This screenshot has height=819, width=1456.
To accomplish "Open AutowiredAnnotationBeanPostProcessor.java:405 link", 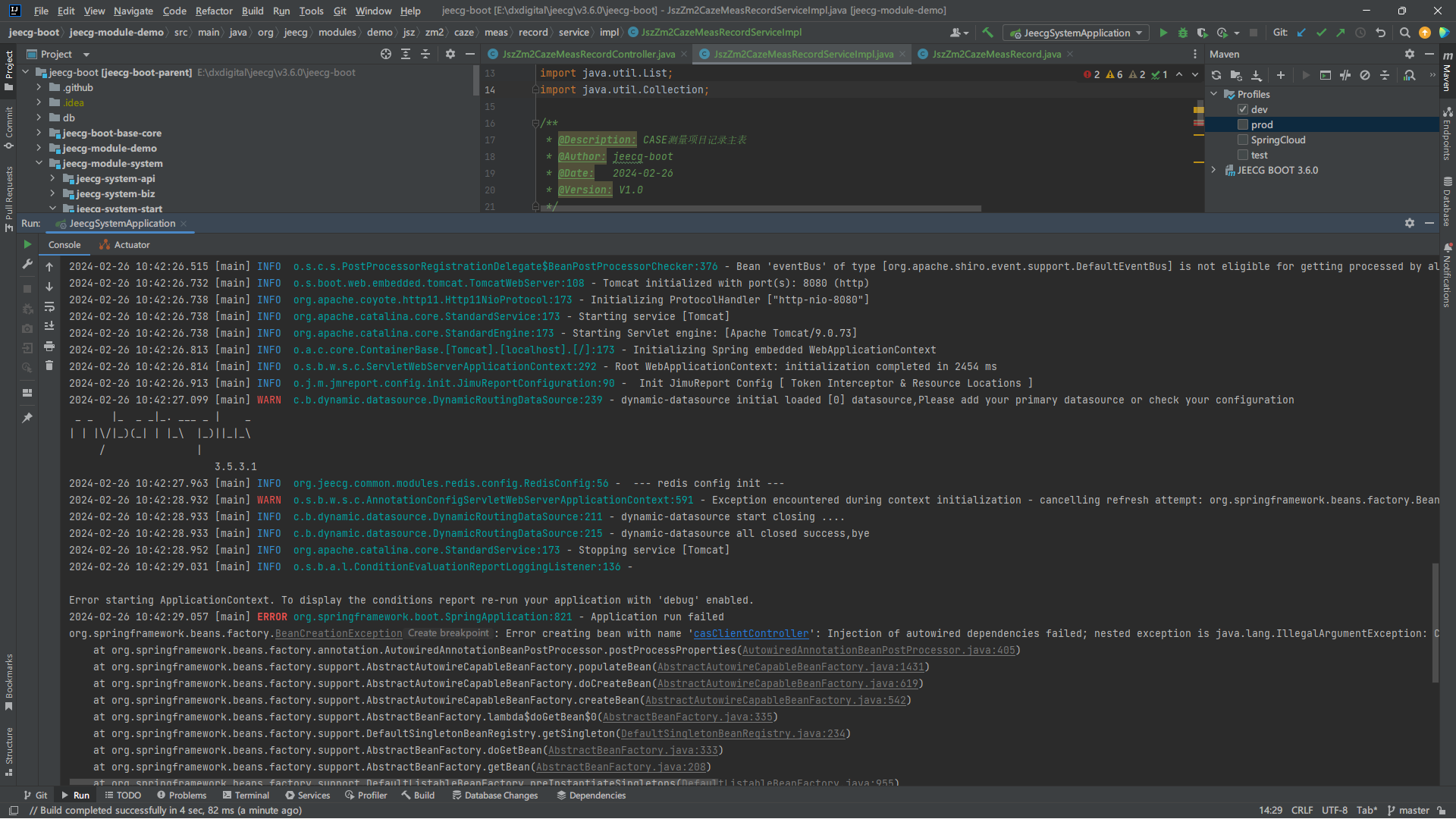I will [878, 651].
